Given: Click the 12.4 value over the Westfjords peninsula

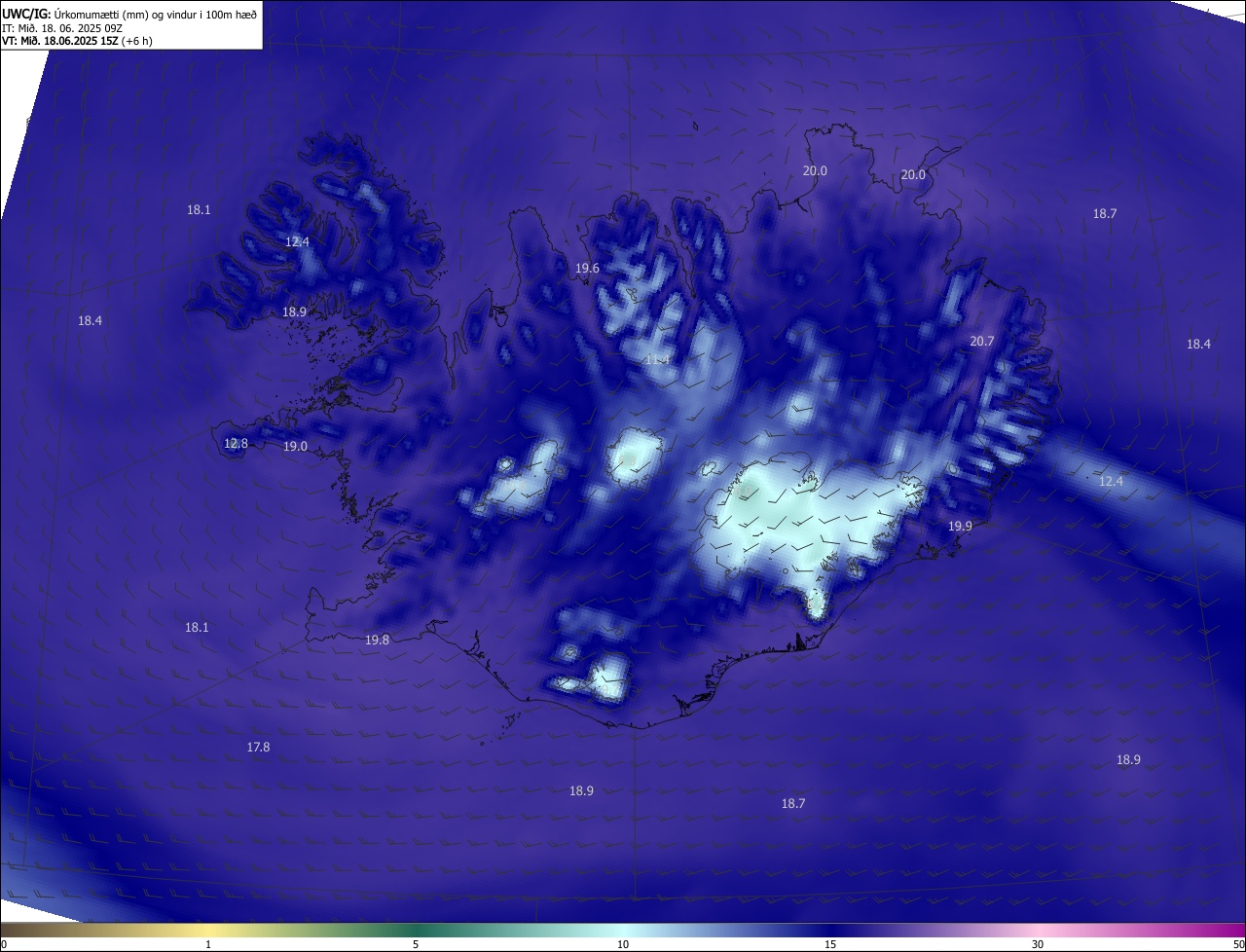Looking at the screenshot, I should coord(297,241).
